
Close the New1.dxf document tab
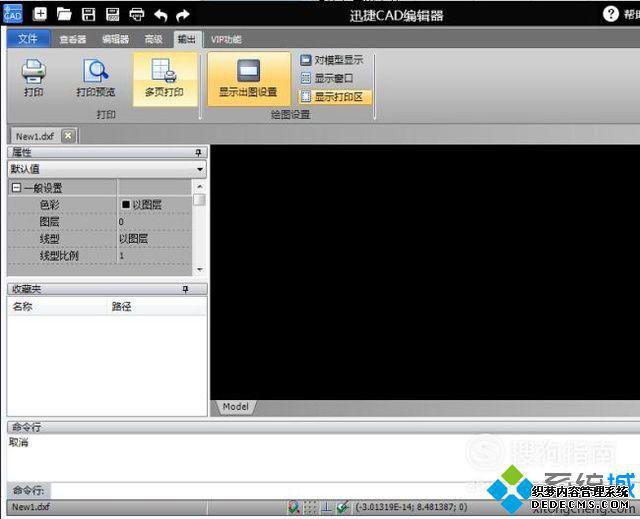click(68, 135)
